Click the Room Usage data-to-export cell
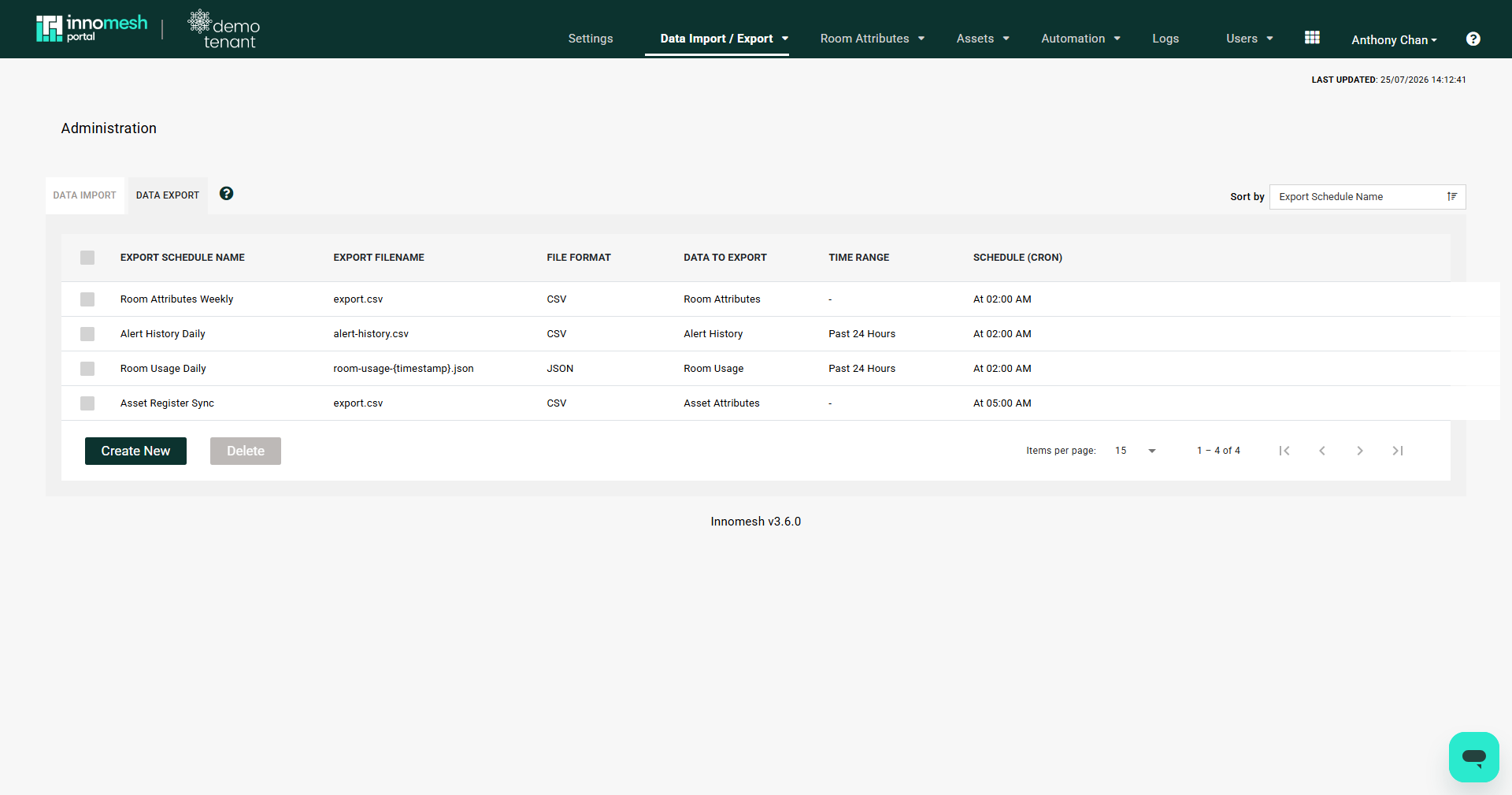Screen dimensions: 1512x795 [713, 369]
